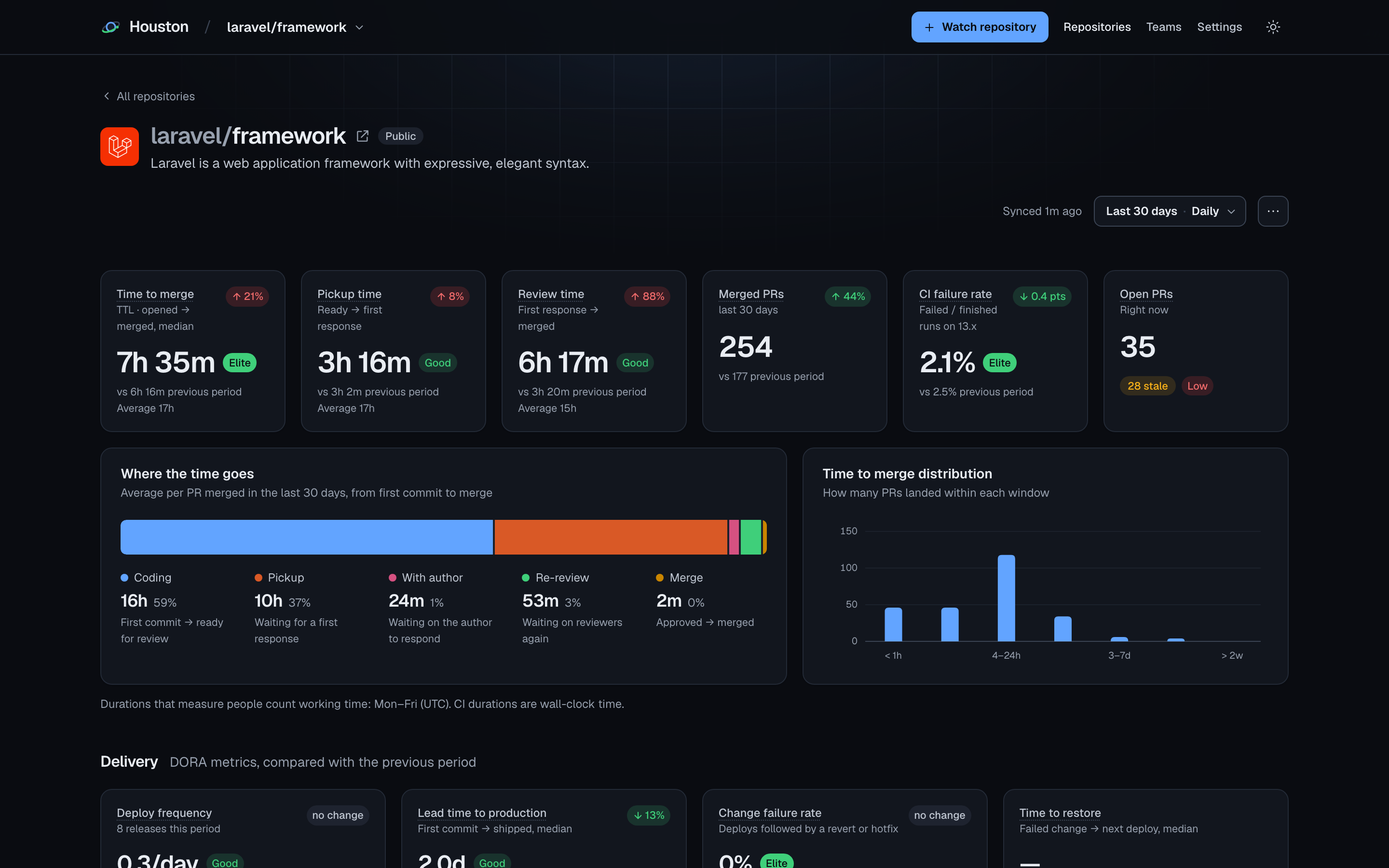
Task: Click the Synced 1m ago status text
Action: (1042, 211)
